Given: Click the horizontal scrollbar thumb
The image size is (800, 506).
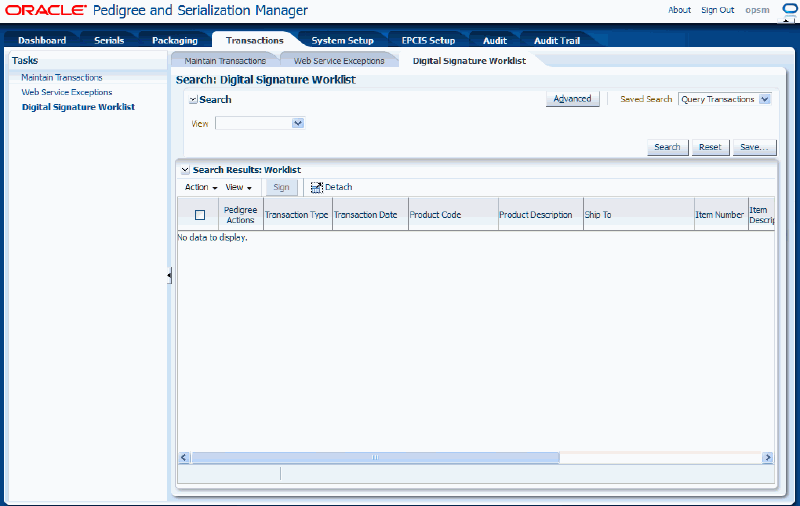Looking at the screenshot, I should coord(376,458).
